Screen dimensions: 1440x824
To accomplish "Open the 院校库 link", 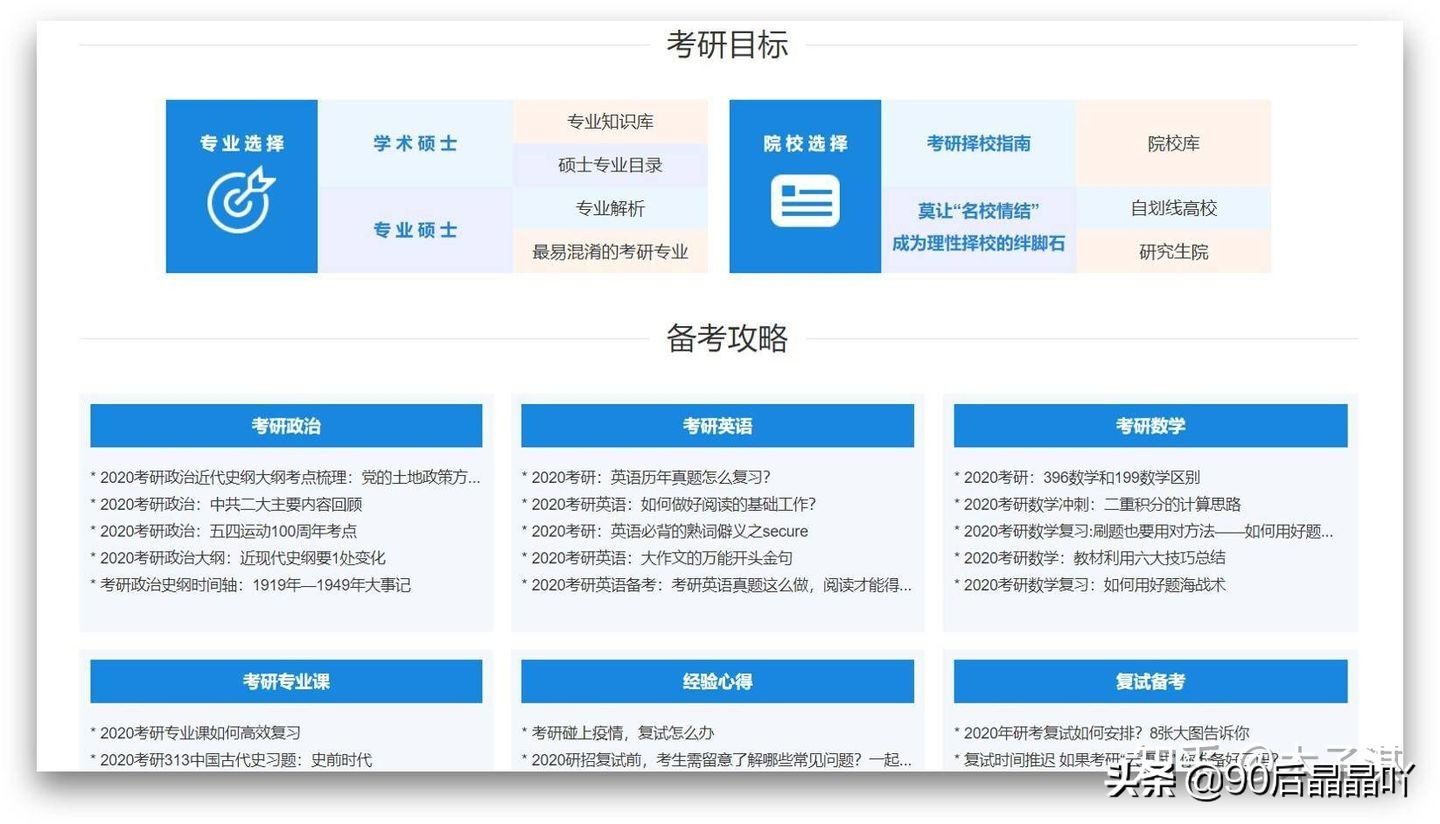I will (1173, 143).
